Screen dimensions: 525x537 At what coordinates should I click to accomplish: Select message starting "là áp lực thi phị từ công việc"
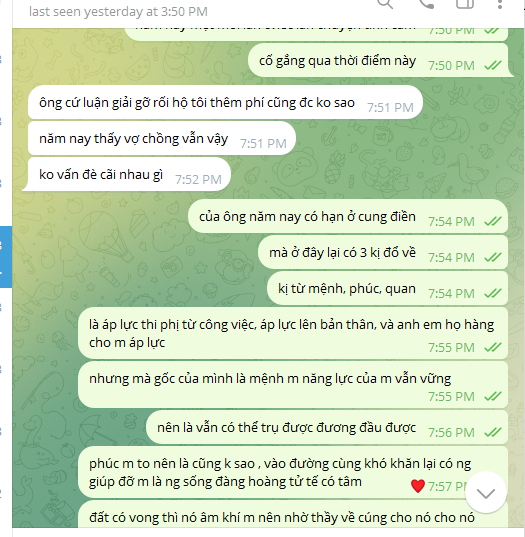[x=293, y=334]
